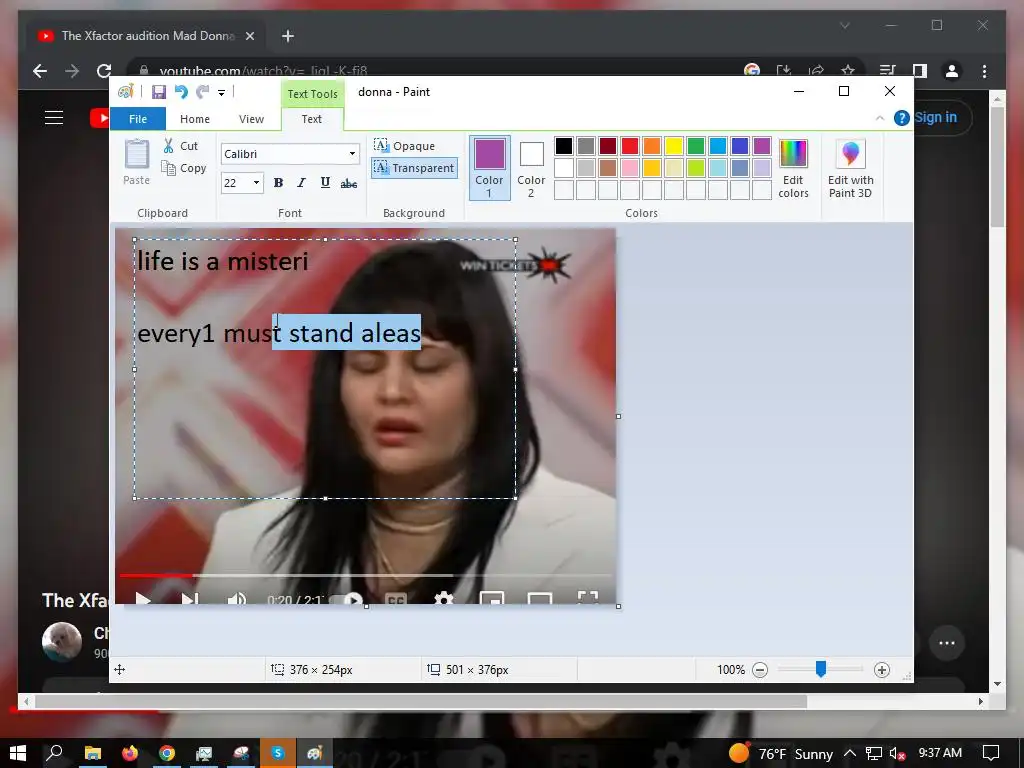The height and width of the screenshot is (768, 1024).
Task: Open File Explorer from taskbar
Action: point(93,753)
